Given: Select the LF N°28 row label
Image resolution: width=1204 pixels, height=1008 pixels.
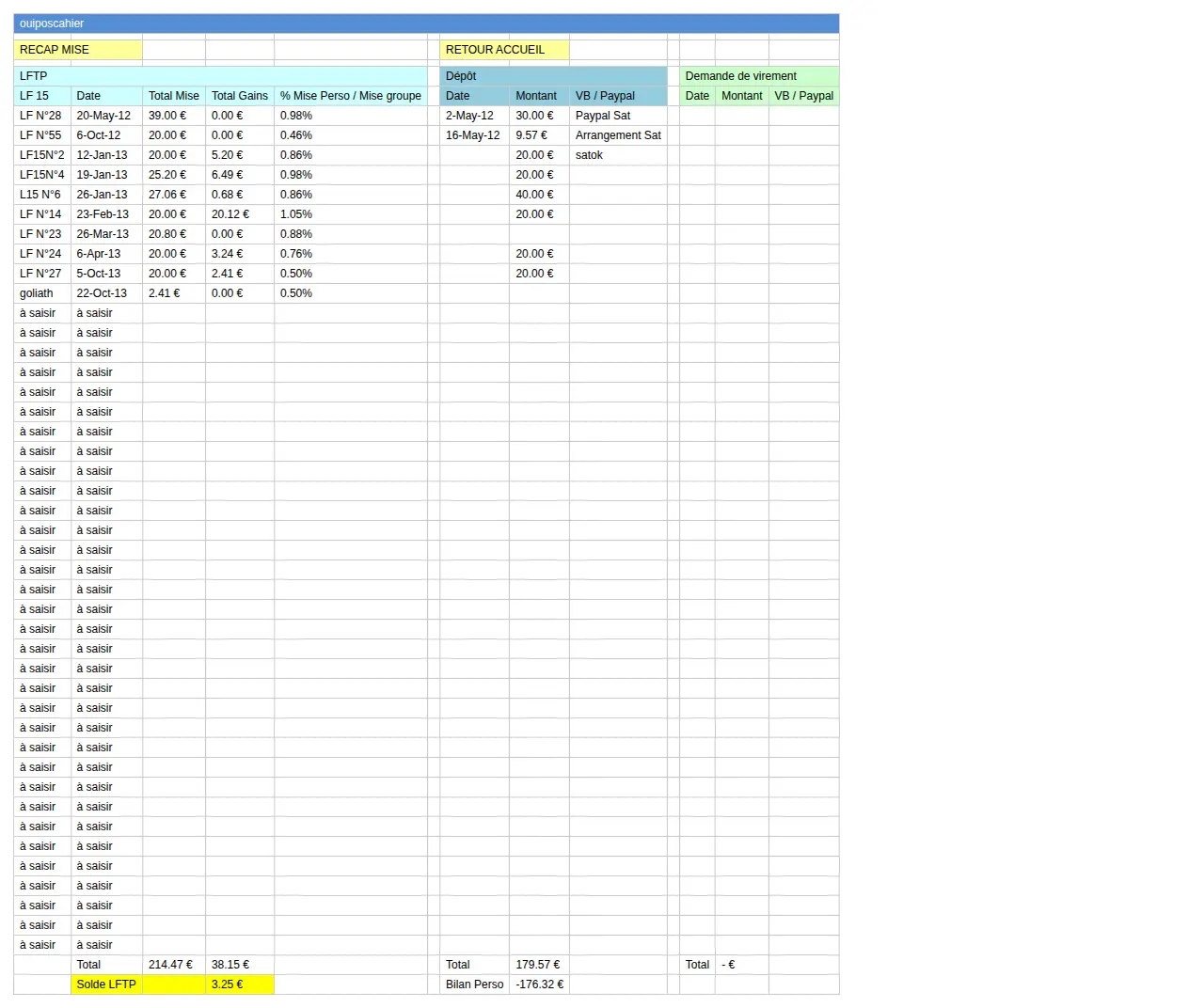Looking at the screenshot, I should tap(42, 116).
